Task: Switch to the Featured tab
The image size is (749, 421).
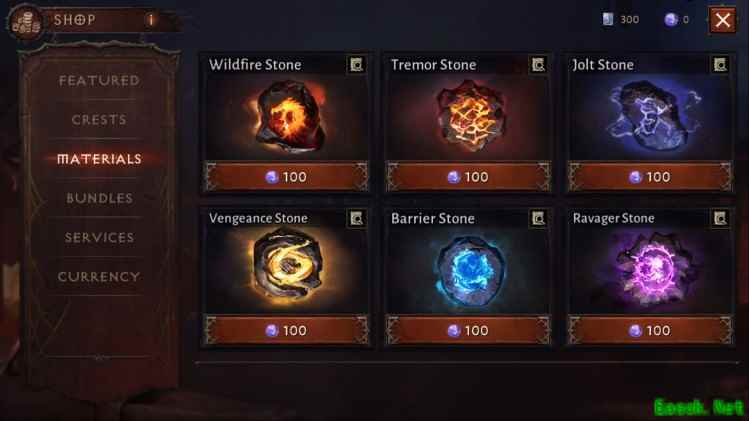Action: pos(99,80)
